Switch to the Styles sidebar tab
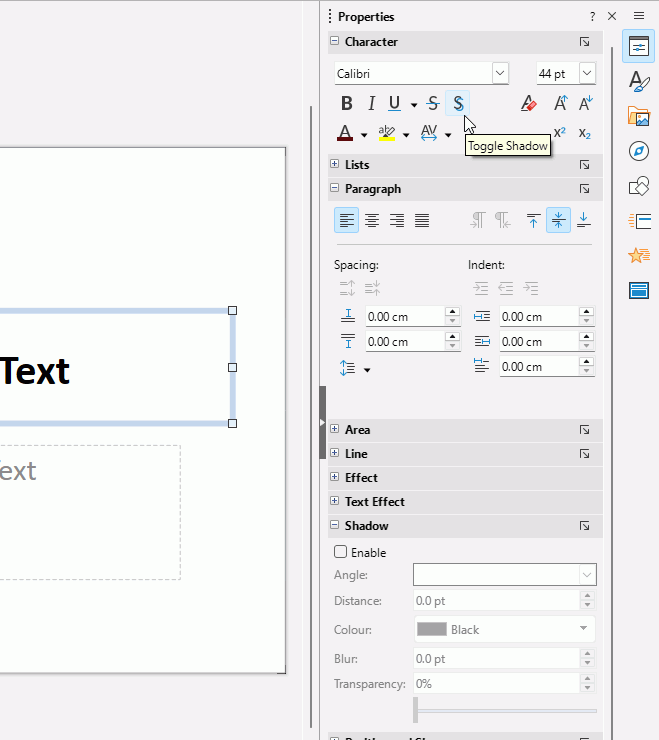This screenshot has width=659, height=740. pos(638,81)
